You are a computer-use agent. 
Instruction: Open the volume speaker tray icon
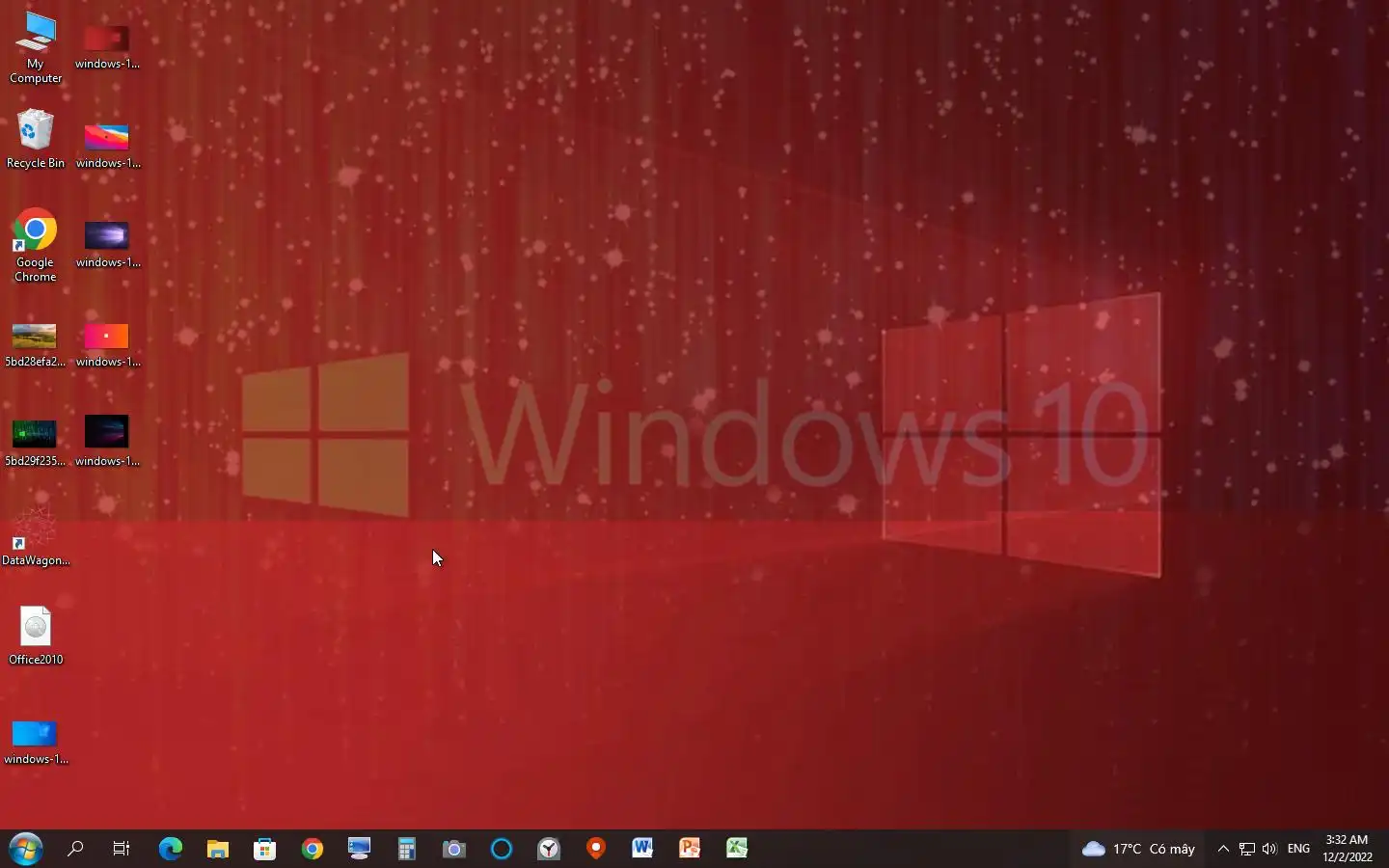(x=1269, y=849)
